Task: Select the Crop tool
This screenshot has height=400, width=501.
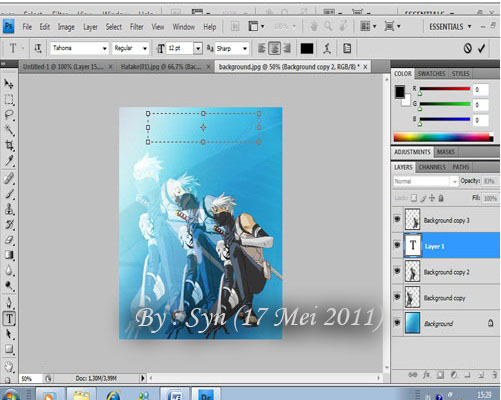Action: coord(9,145)
